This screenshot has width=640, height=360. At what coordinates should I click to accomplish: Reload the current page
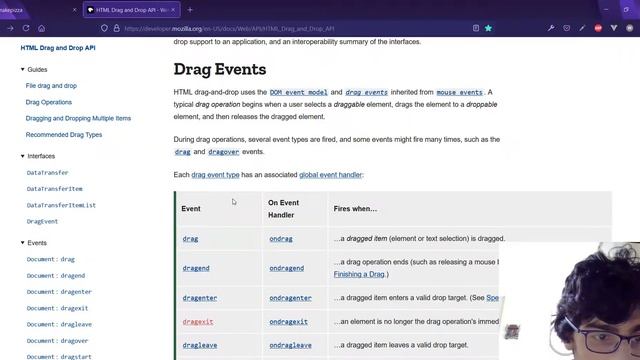point(26,28)
